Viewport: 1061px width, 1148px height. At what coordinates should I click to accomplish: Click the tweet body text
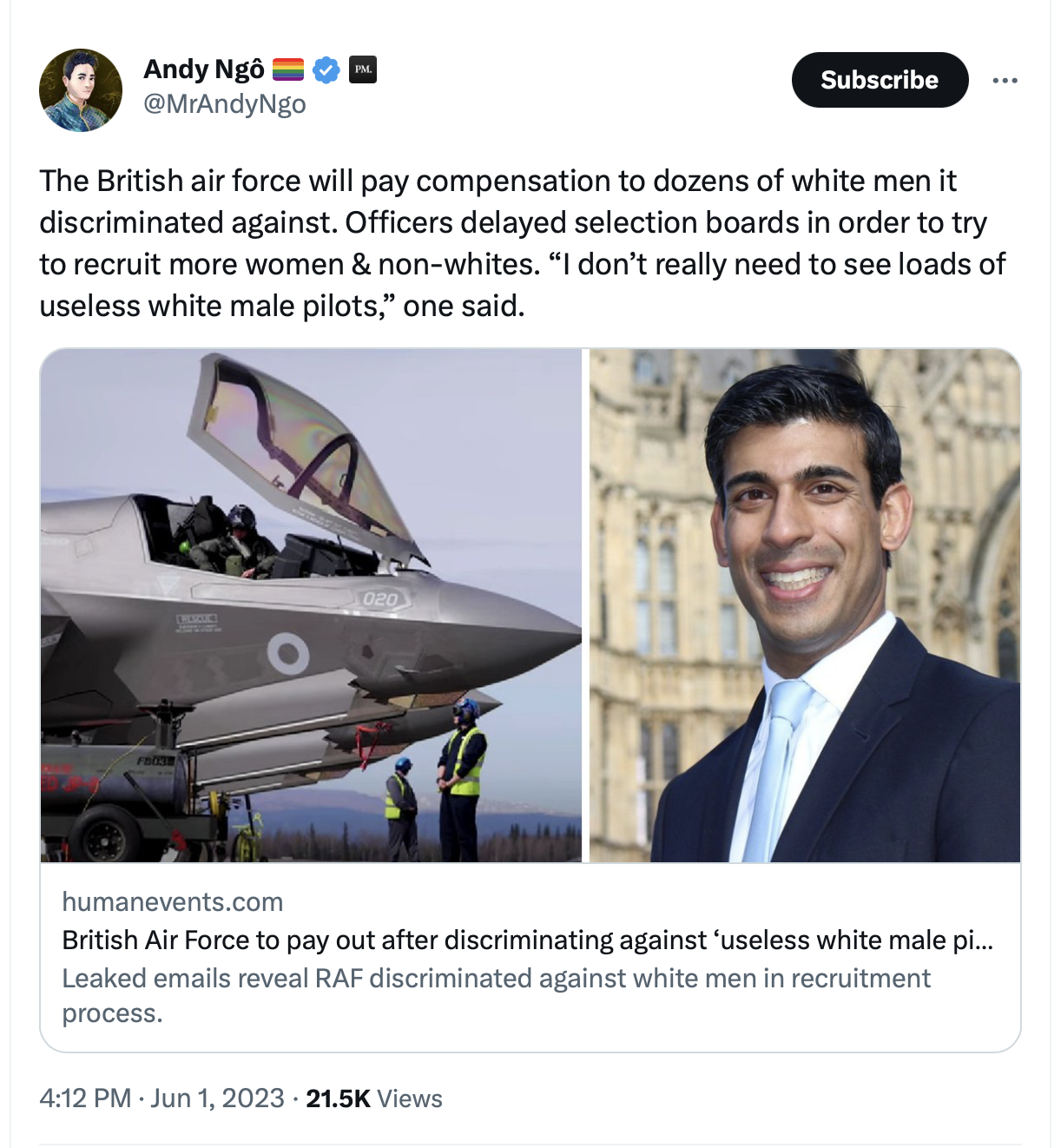(x=523, y=243)
